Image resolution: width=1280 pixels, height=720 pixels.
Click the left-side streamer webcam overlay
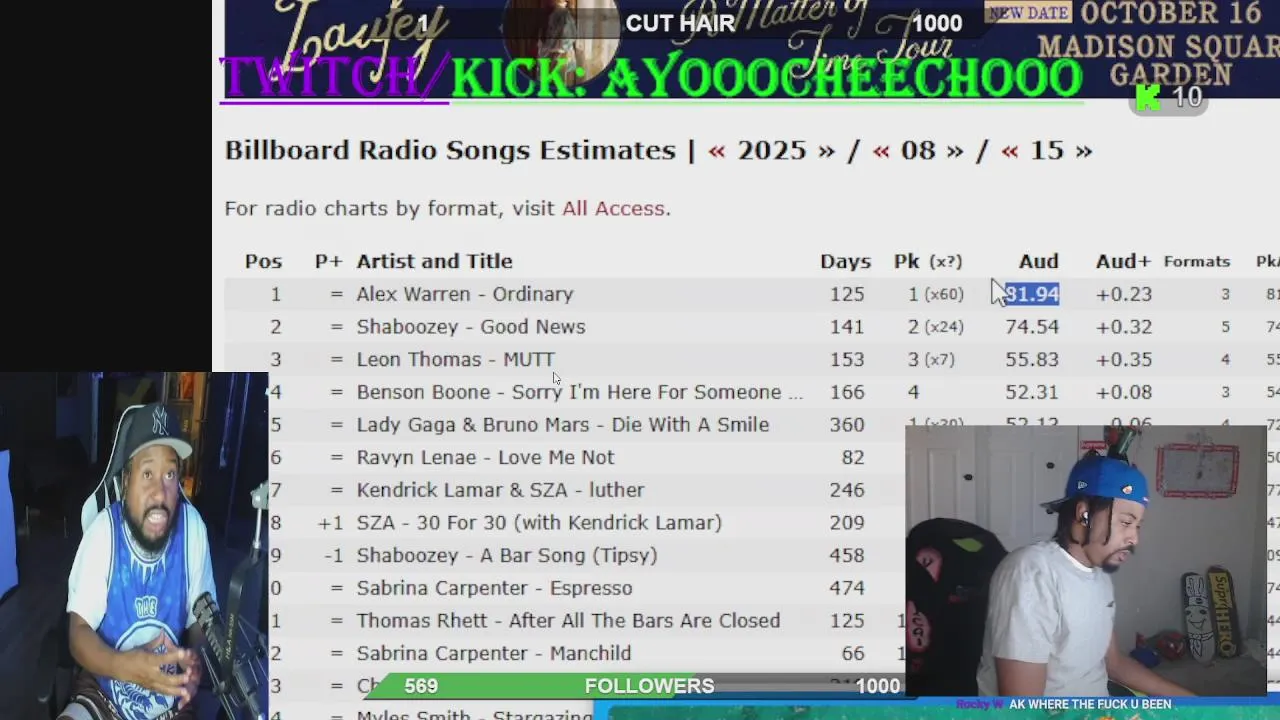[134, 546]
